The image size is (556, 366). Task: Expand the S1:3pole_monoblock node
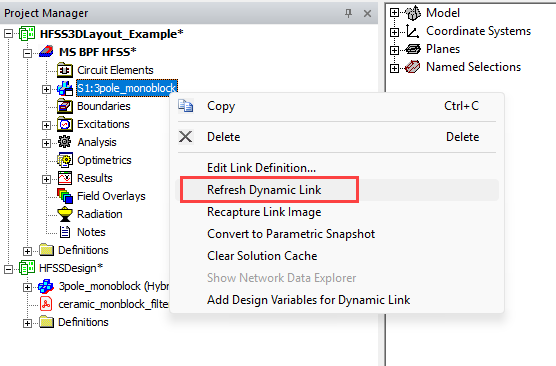click(x=46, y=89)
